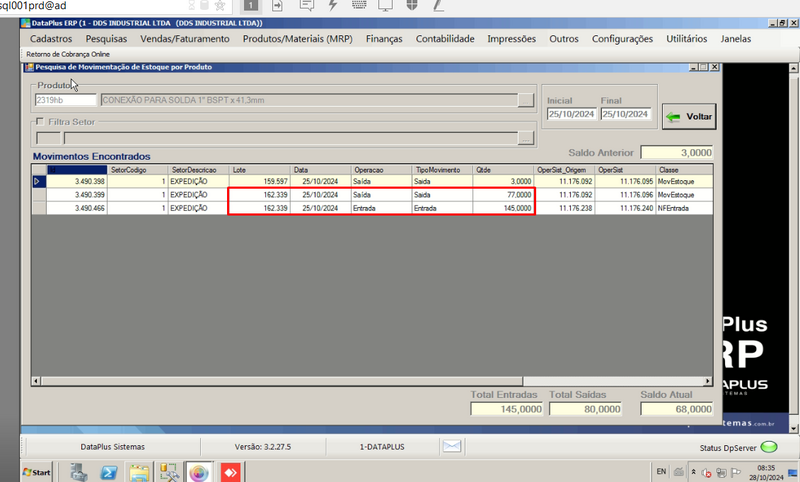Open the Outros menu
This screenshot has width=800, height=482.
[564, 39]
